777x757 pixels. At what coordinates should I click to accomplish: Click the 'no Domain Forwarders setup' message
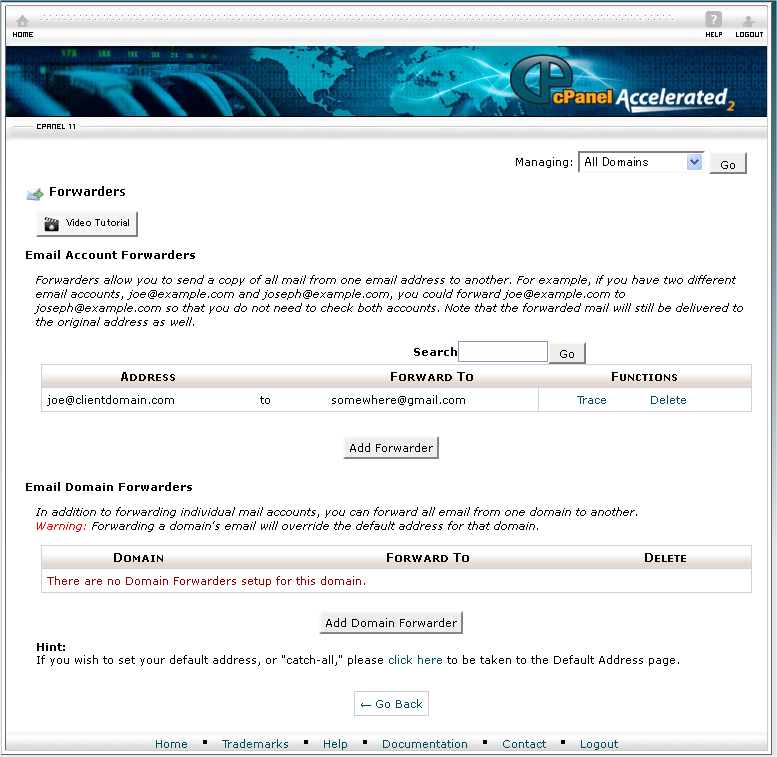click(x=206, y=581)
